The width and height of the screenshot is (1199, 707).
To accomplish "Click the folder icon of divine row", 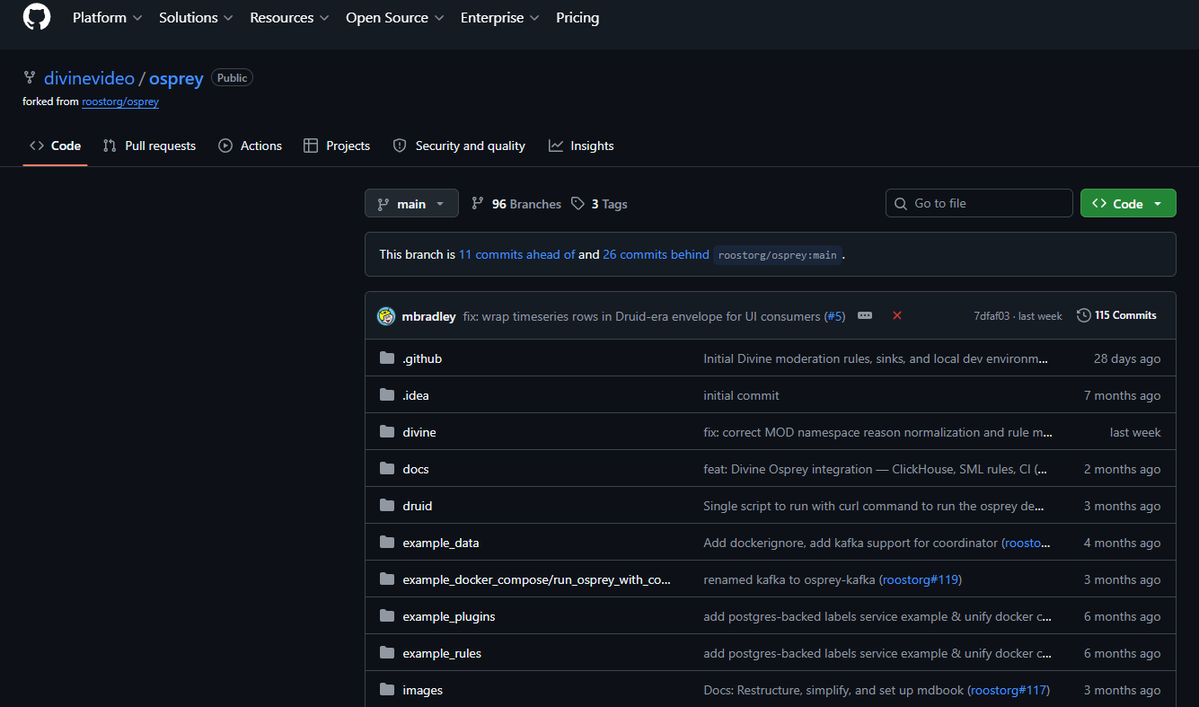I will 387,432.
